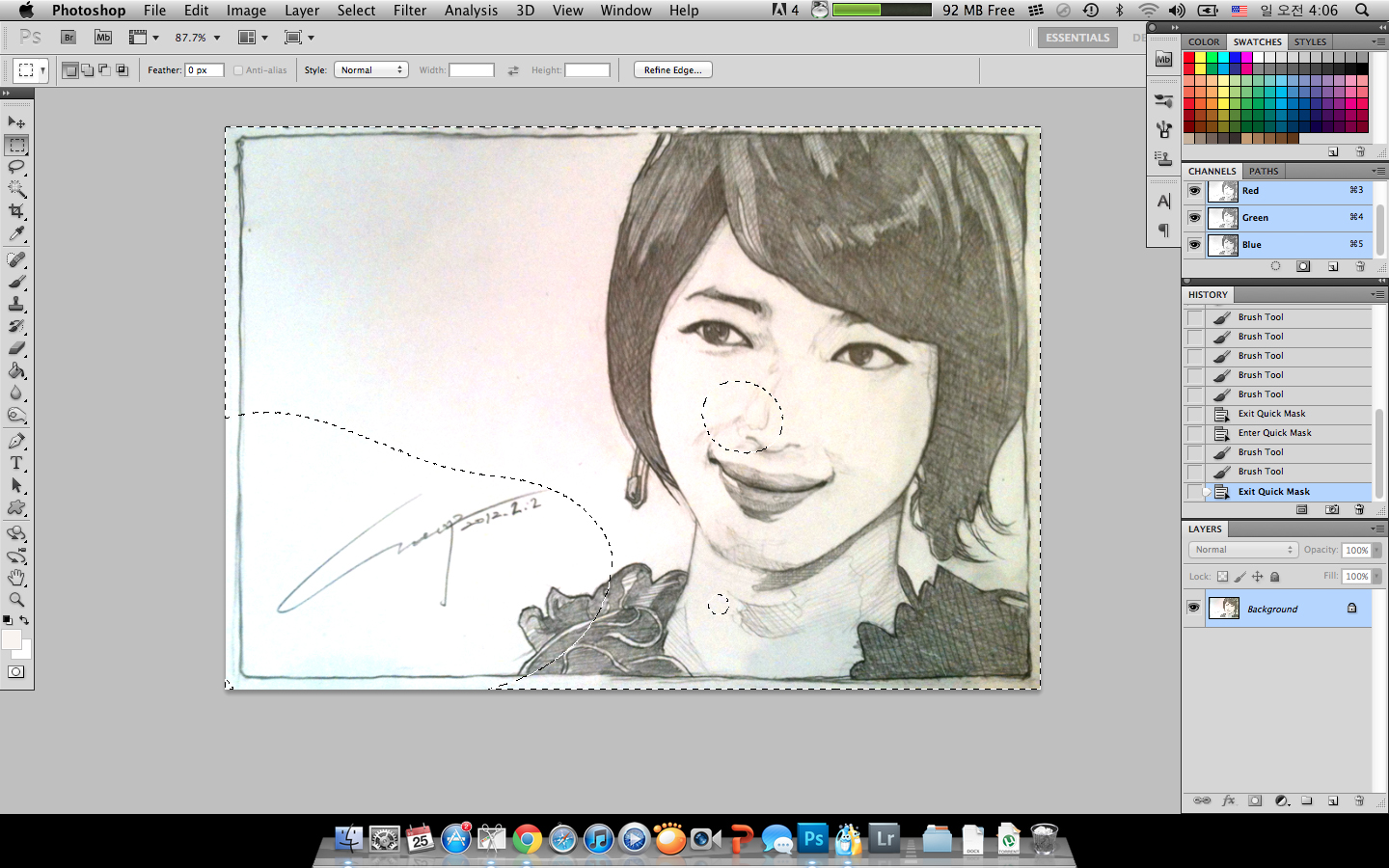The height and width of the screenshot is (868, 1389).
Task: Select the Dodge tool
Action: tap(16, 415)
